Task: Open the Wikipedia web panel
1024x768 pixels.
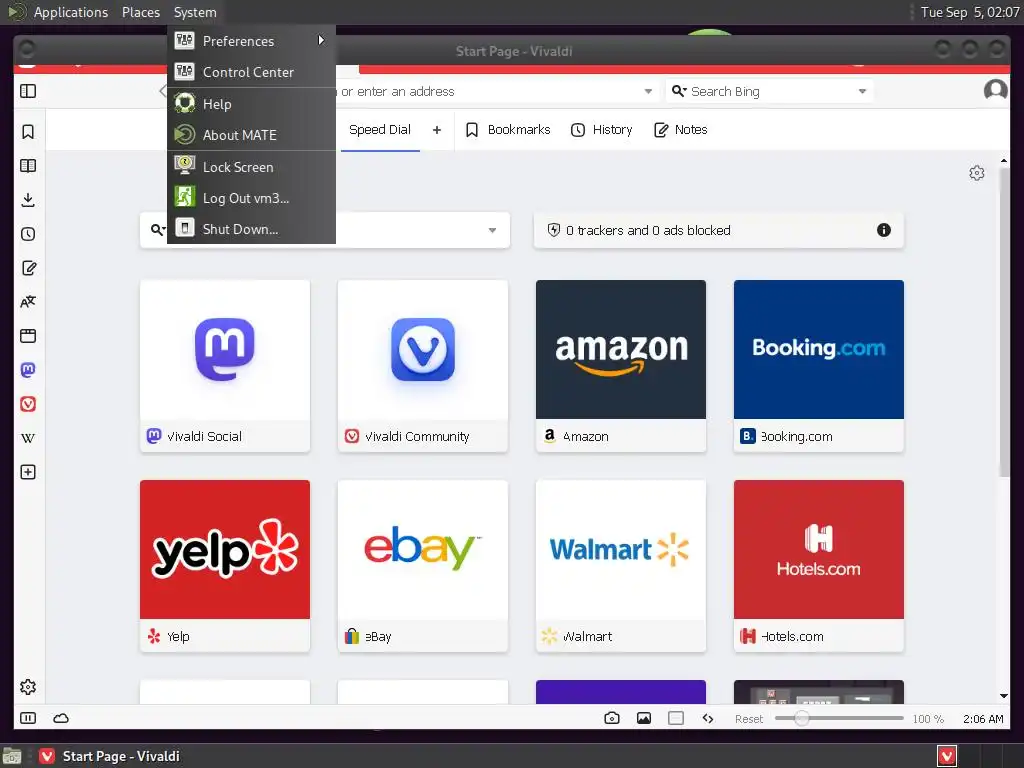Action: coord(28,438)
